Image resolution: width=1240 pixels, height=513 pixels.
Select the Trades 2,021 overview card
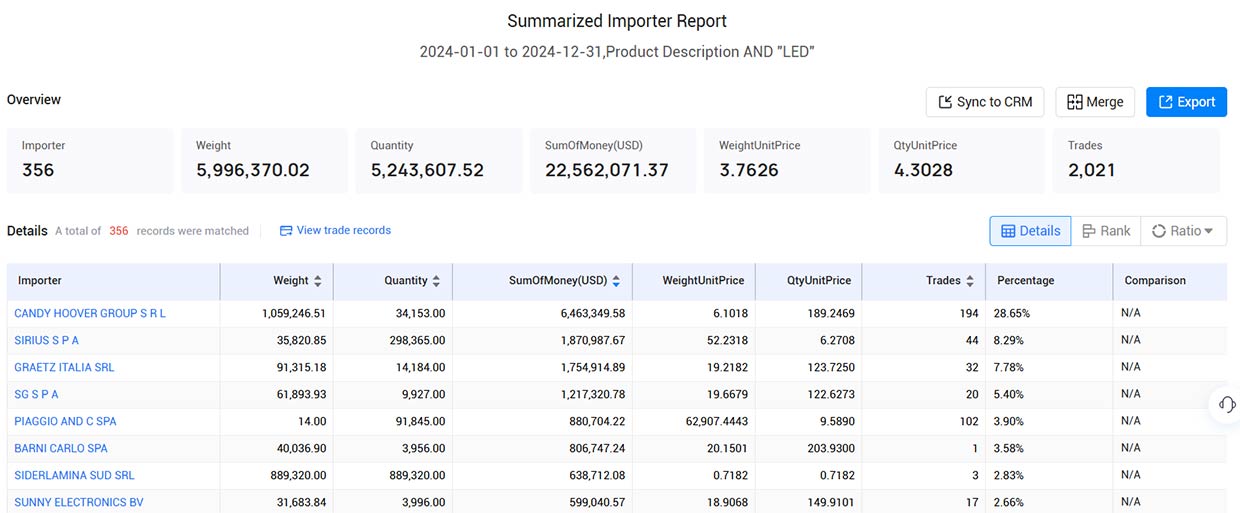1136,160
